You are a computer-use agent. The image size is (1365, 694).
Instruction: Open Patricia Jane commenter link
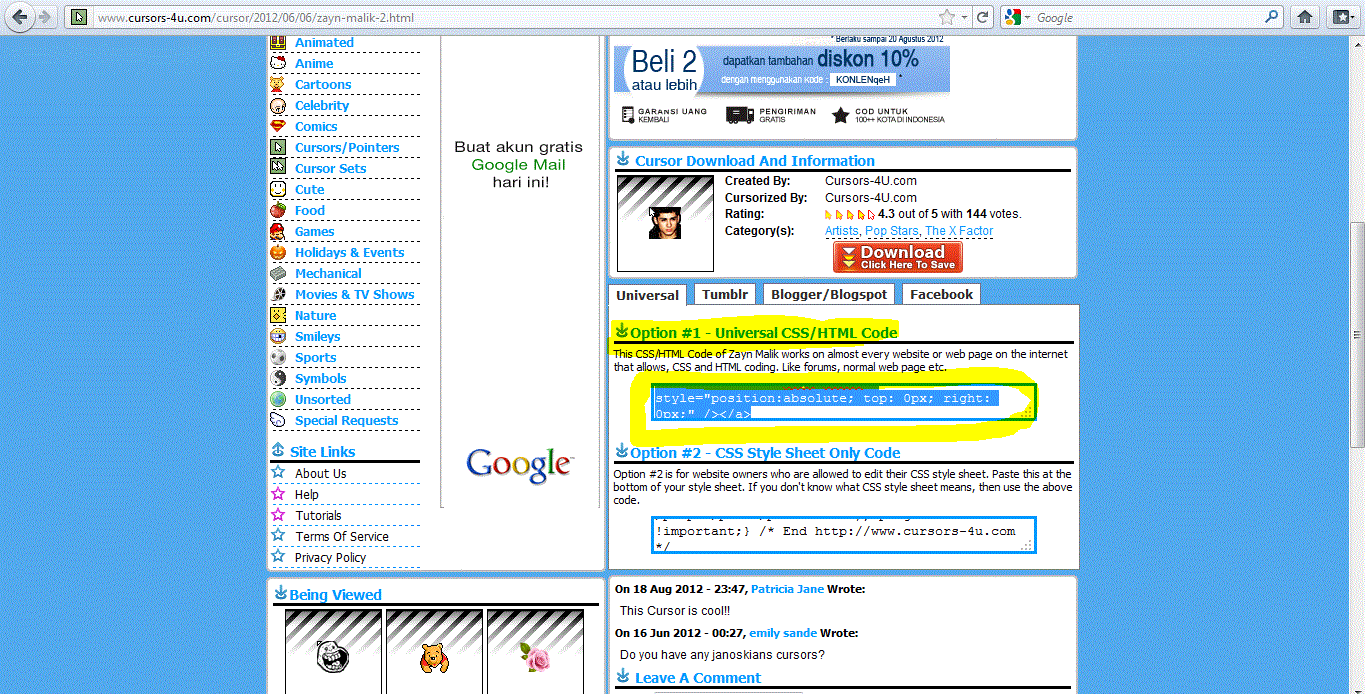[x=787, y=589]
